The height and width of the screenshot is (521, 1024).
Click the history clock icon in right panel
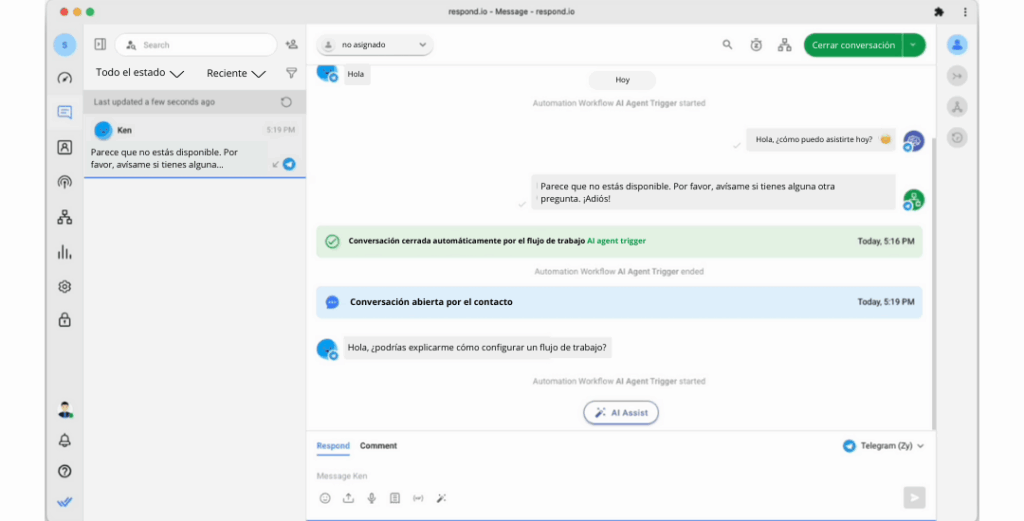click(957, 138)
